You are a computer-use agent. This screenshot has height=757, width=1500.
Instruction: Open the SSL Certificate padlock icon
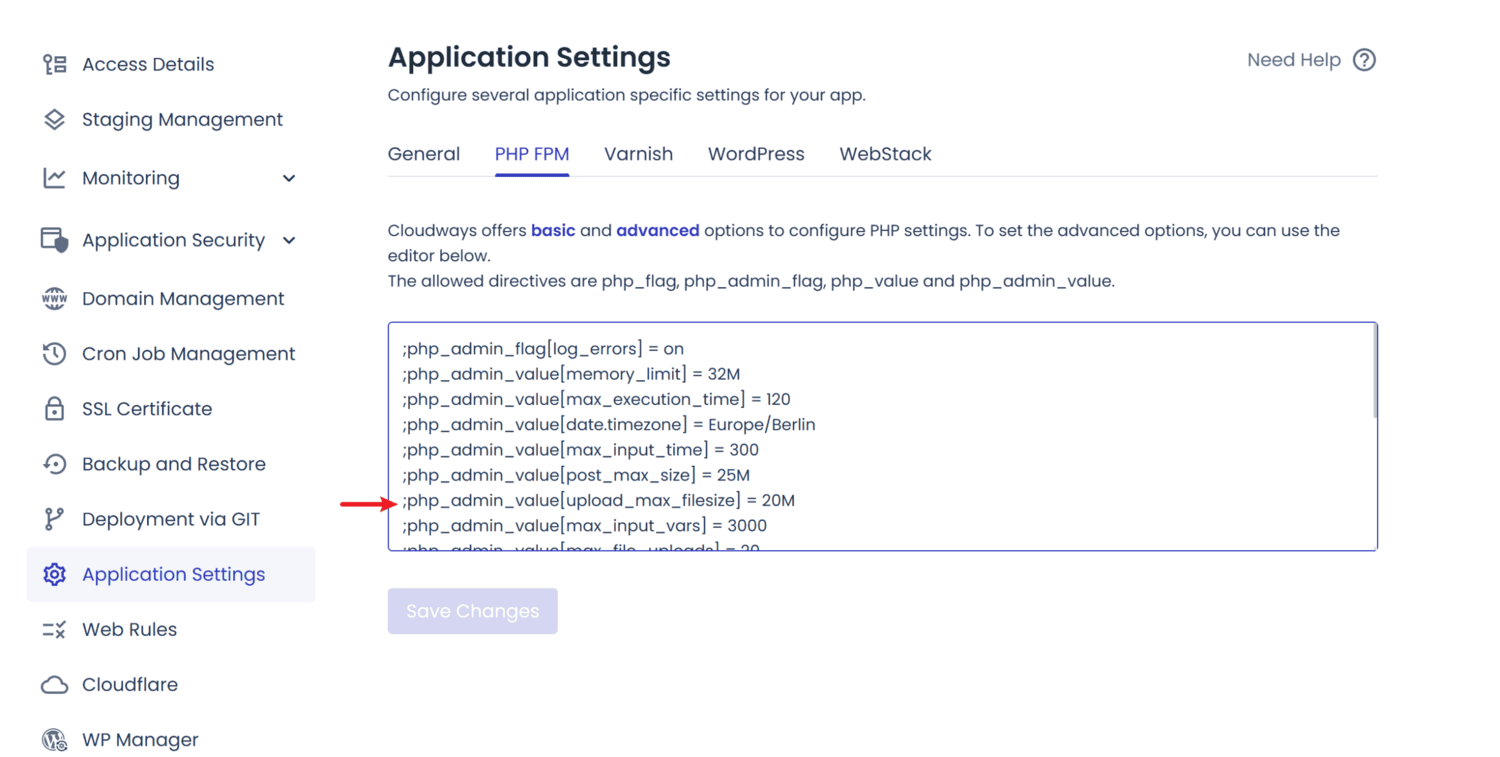[54, 408]
